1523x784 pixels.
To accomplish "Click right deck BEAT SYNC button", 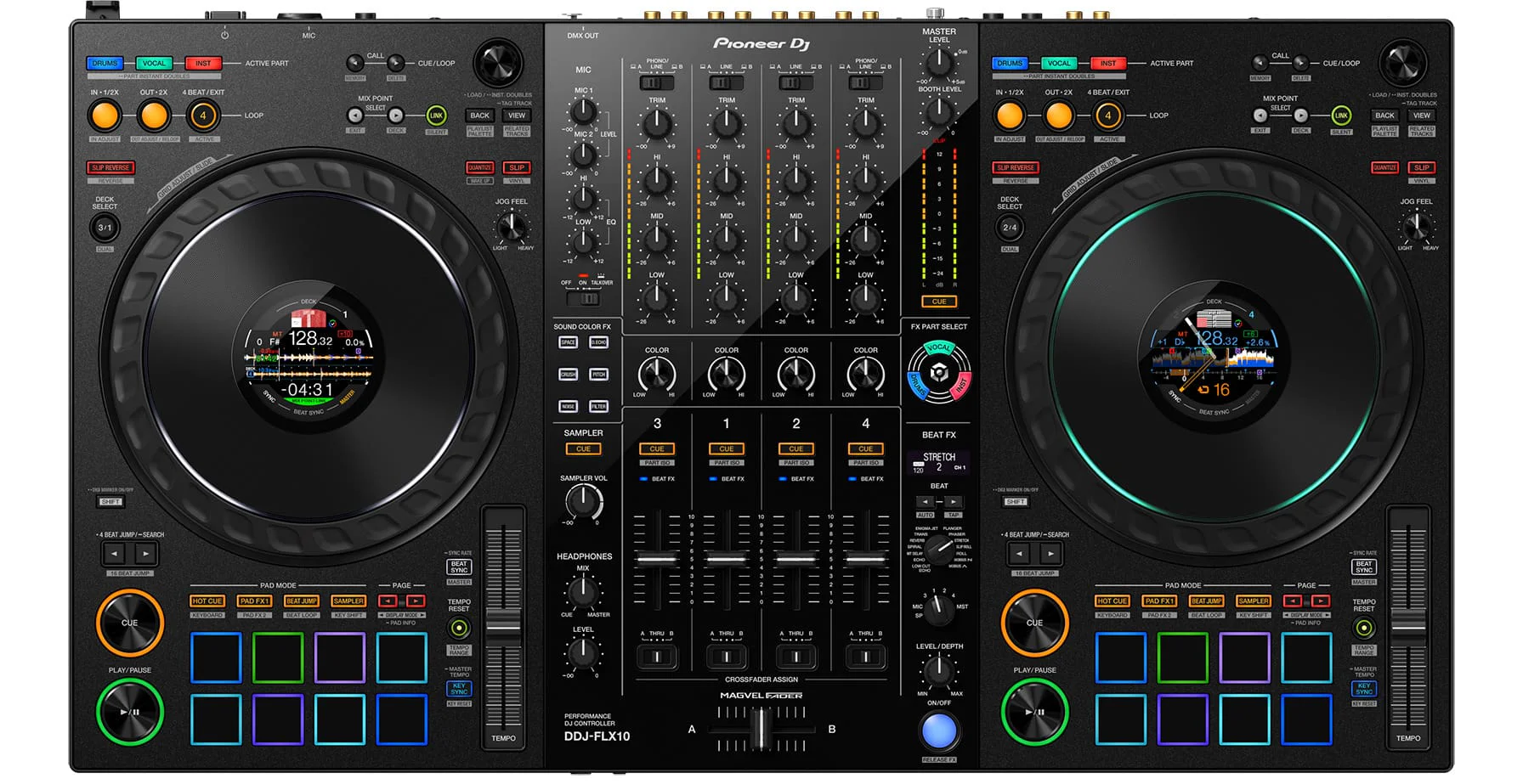I will 1364,567.
